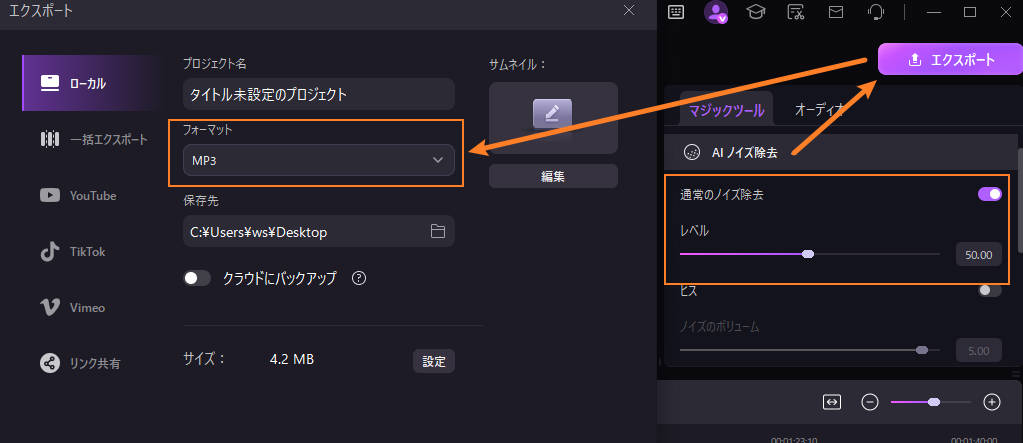Click the レベル noise level slider
Image resolution: width=1023 pixels, height=443 pixels.
pos(809,254)
